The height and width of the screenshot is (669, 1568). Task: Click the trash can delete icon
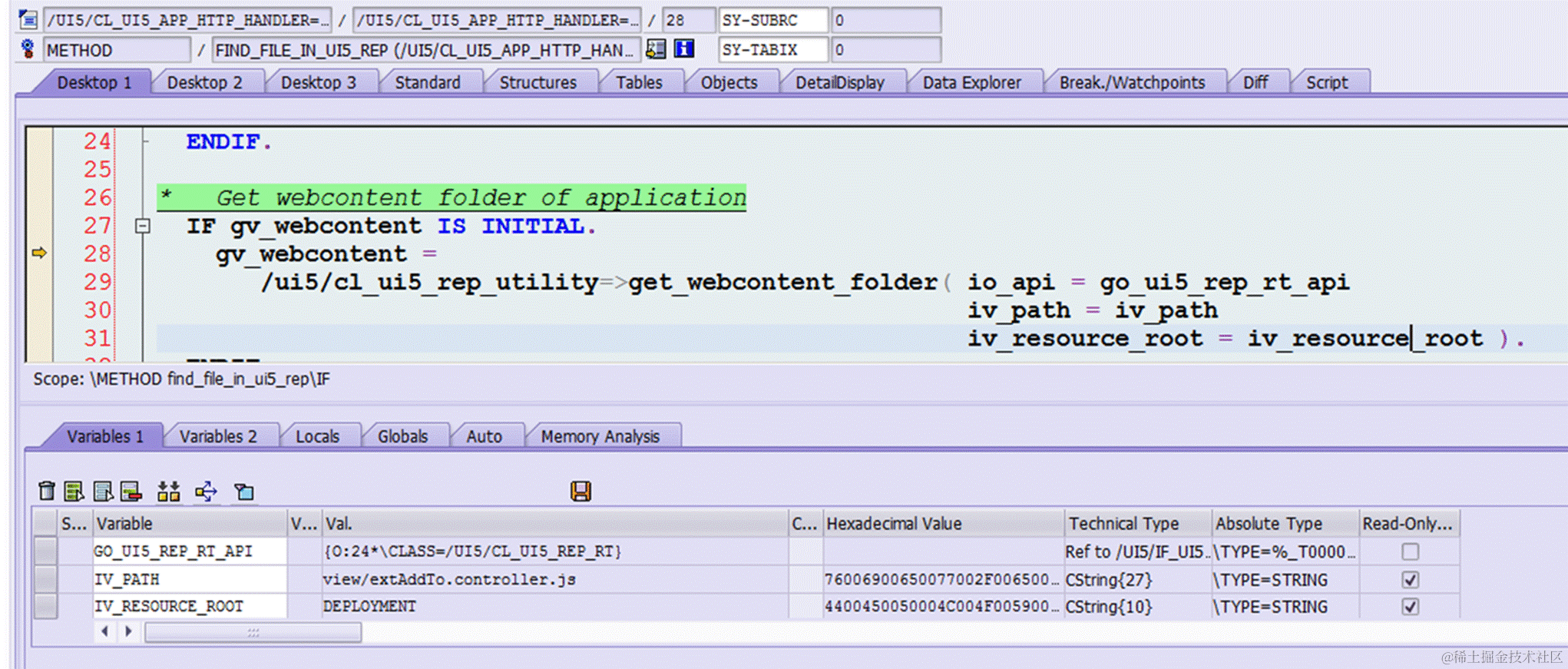tap(47, 491)
